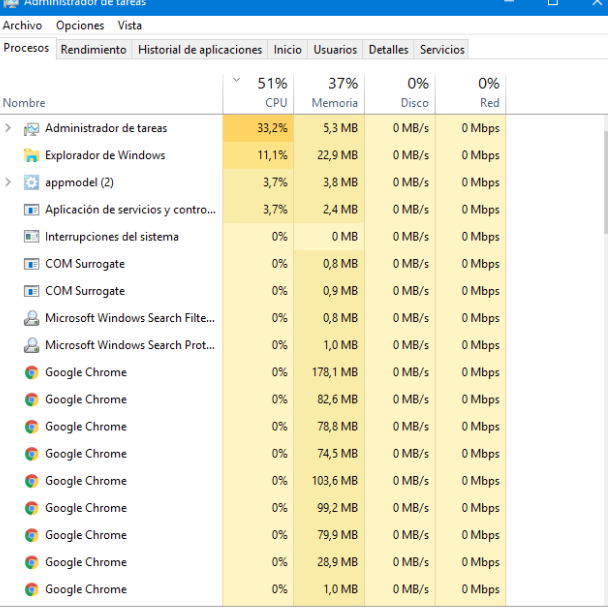Go to the Usuarios tab
The height and width of the screenshot is (608, 608).
(335, 50)
